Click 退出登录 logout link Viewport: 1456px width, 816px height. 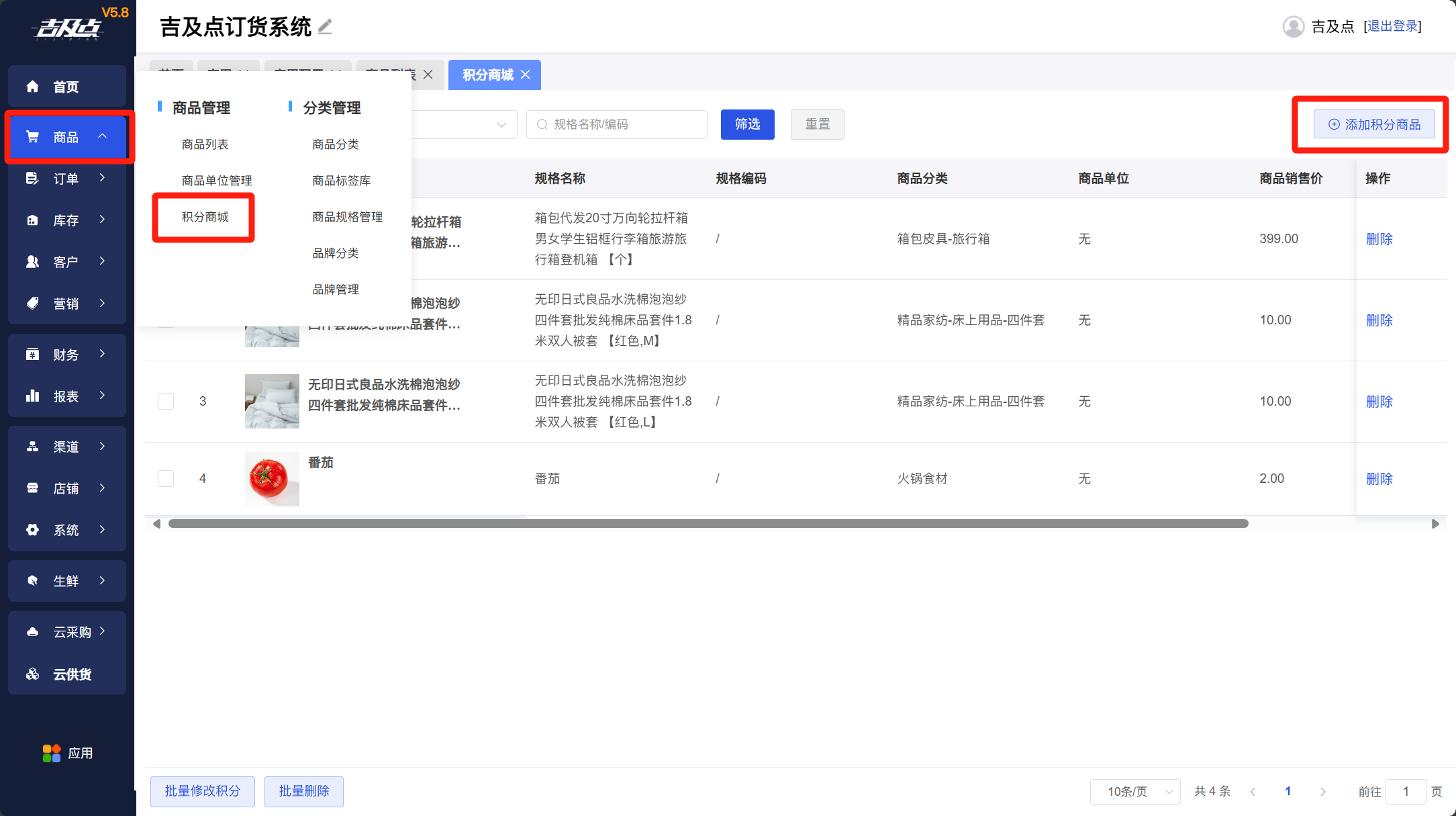click(x=1392, y=26)
